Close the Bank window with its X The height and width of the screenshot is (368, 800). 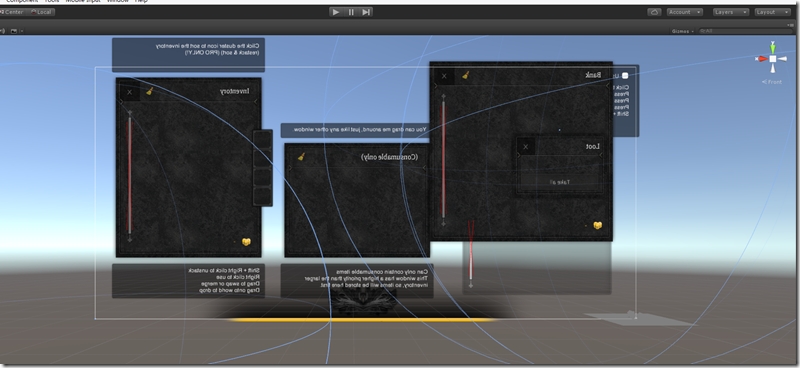pyautogui.click(x=444, y=77)
